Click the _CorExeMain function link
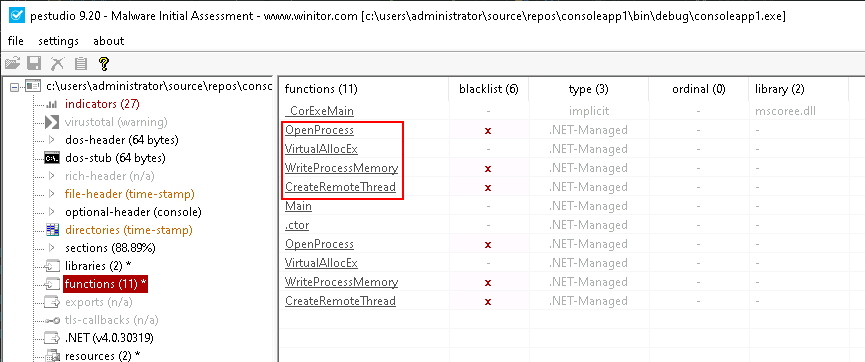Viewport: 865px width, 362px height. click(319, 111)
